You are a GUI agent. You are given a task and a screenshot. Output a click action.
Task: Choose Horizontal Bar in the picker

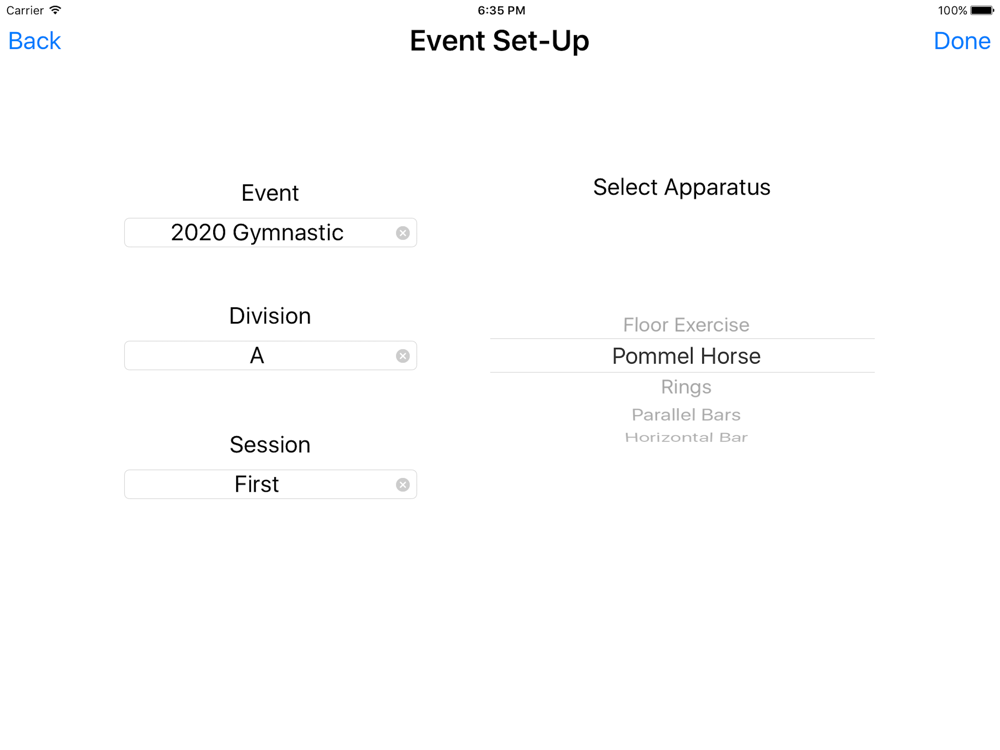(686, 438)
